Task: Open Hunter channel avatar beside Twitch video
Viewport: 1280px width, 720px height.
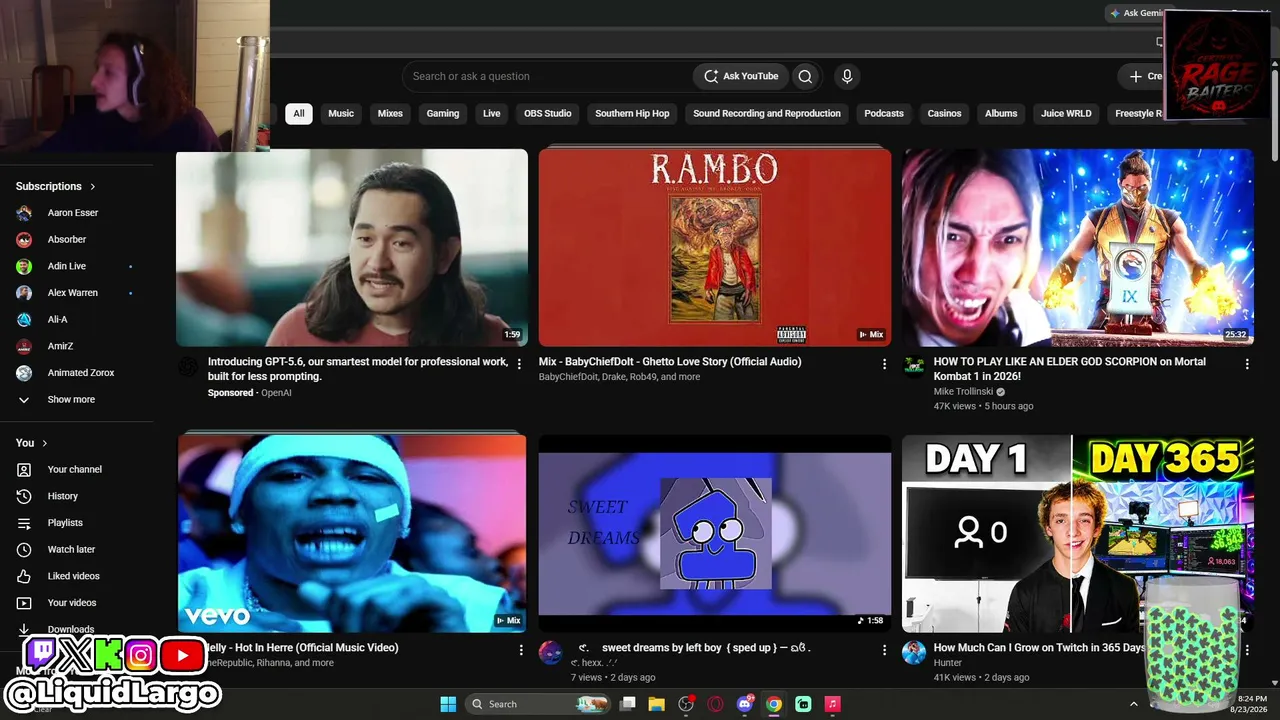Action: 914,653
